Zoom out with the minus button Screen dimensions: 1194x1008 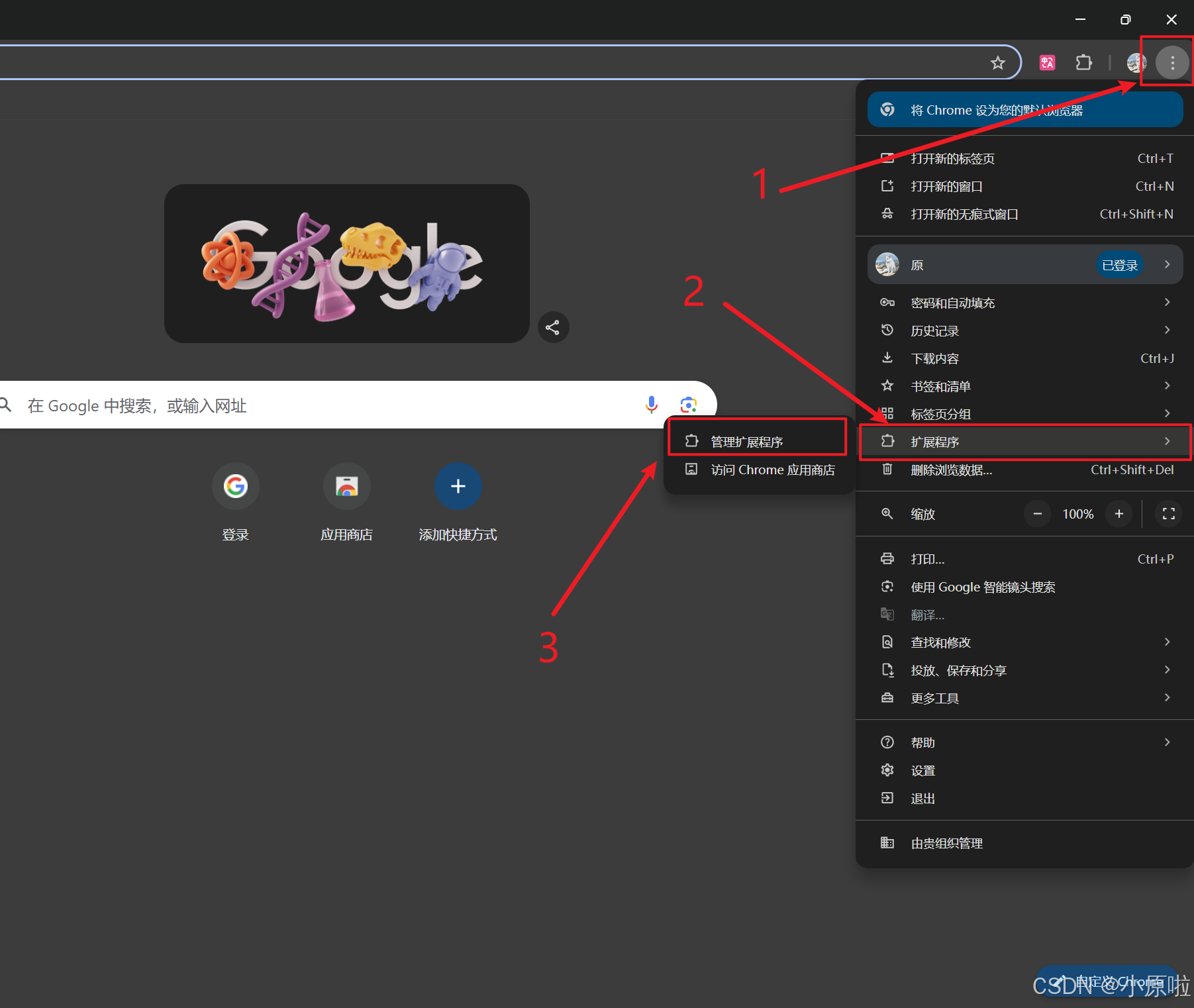point(1038,514)
